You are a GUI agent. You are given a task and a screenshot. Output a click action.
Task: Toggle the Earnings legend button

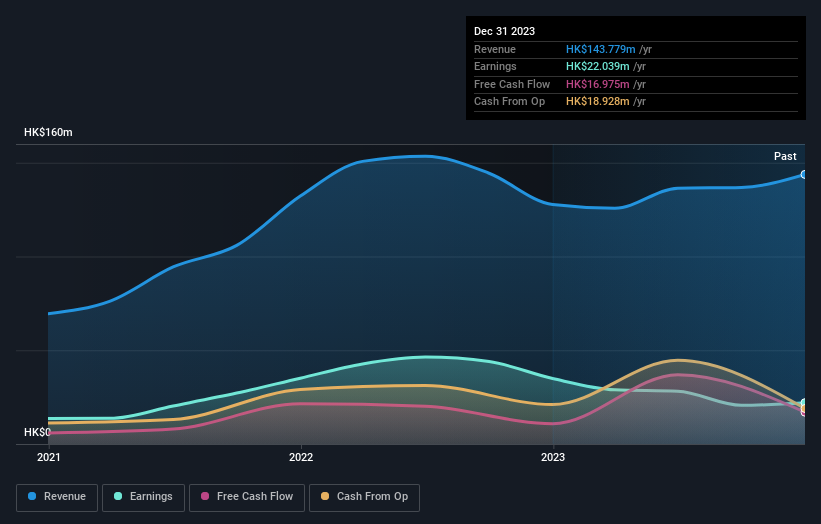(143, 497)
